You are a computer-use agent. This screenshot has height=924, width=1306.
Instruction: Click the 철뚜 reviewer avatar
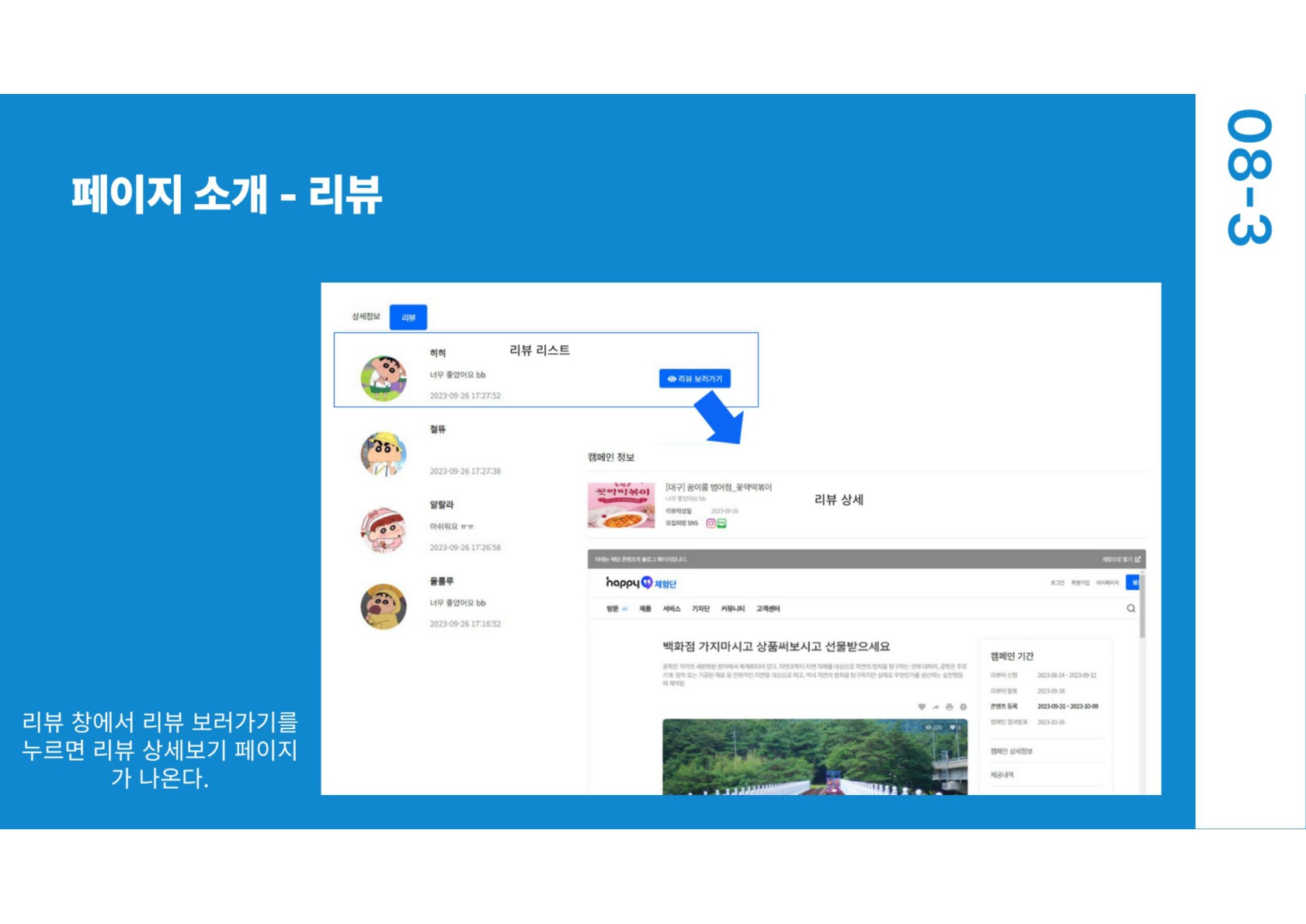[384, 453]
